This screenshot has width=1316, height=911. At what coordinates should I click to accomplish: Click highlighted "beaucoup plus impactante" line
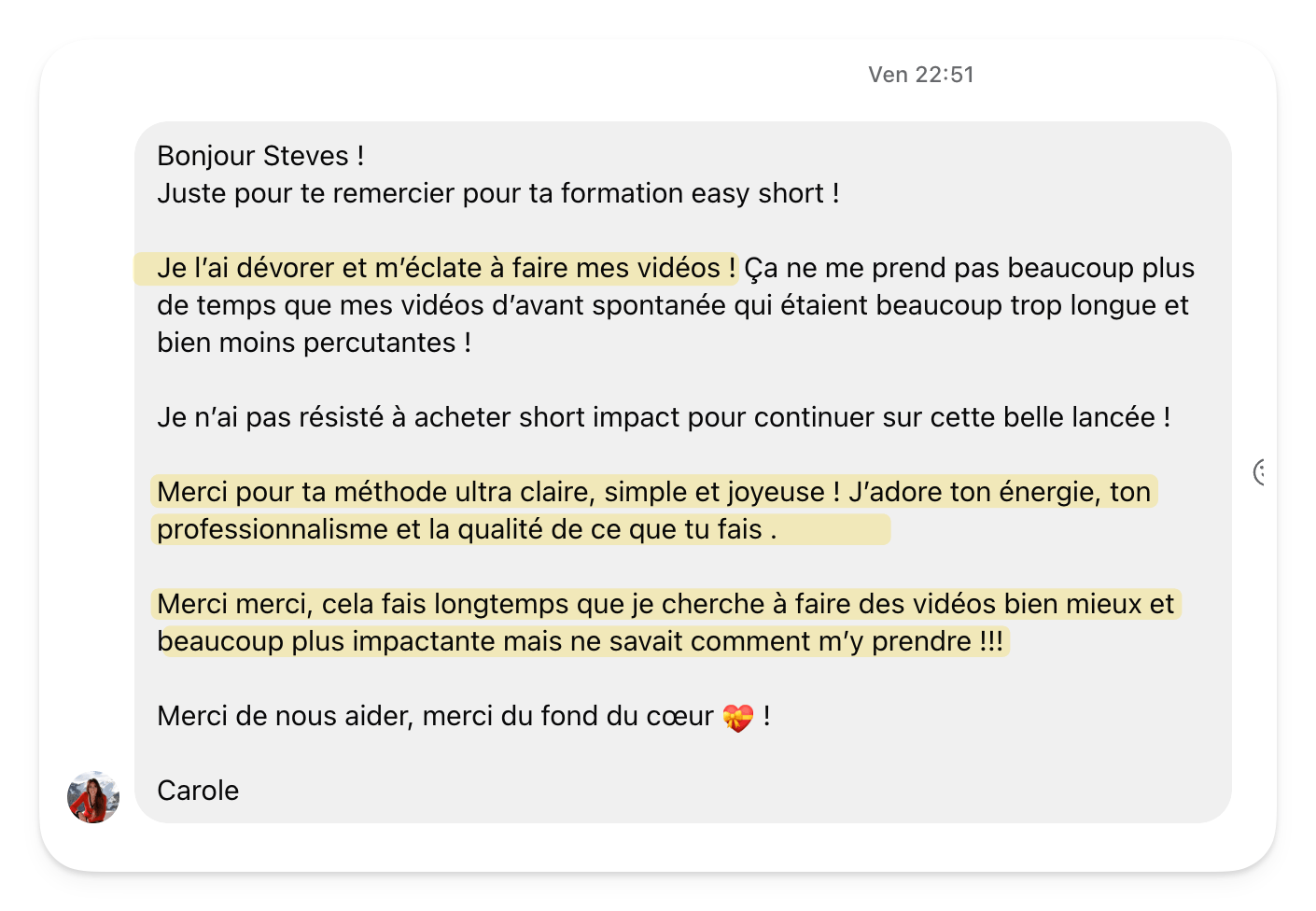[x=579, y=641]
